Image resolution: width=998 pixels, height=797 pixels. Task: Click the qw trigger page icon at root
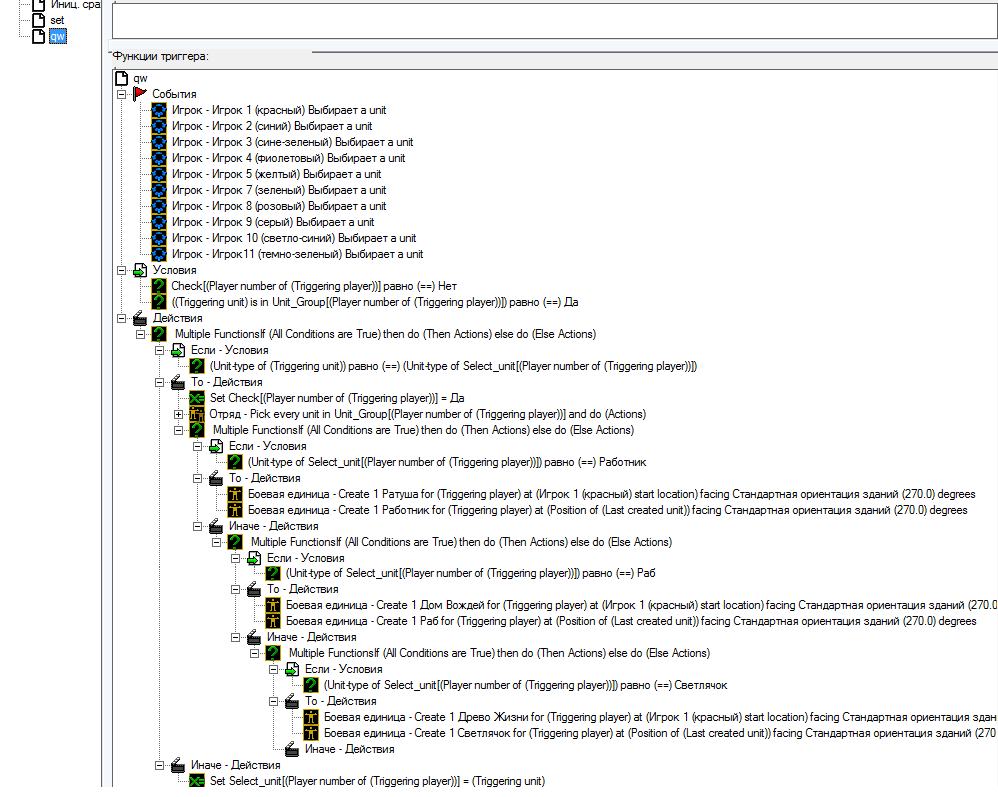(122, 78)
